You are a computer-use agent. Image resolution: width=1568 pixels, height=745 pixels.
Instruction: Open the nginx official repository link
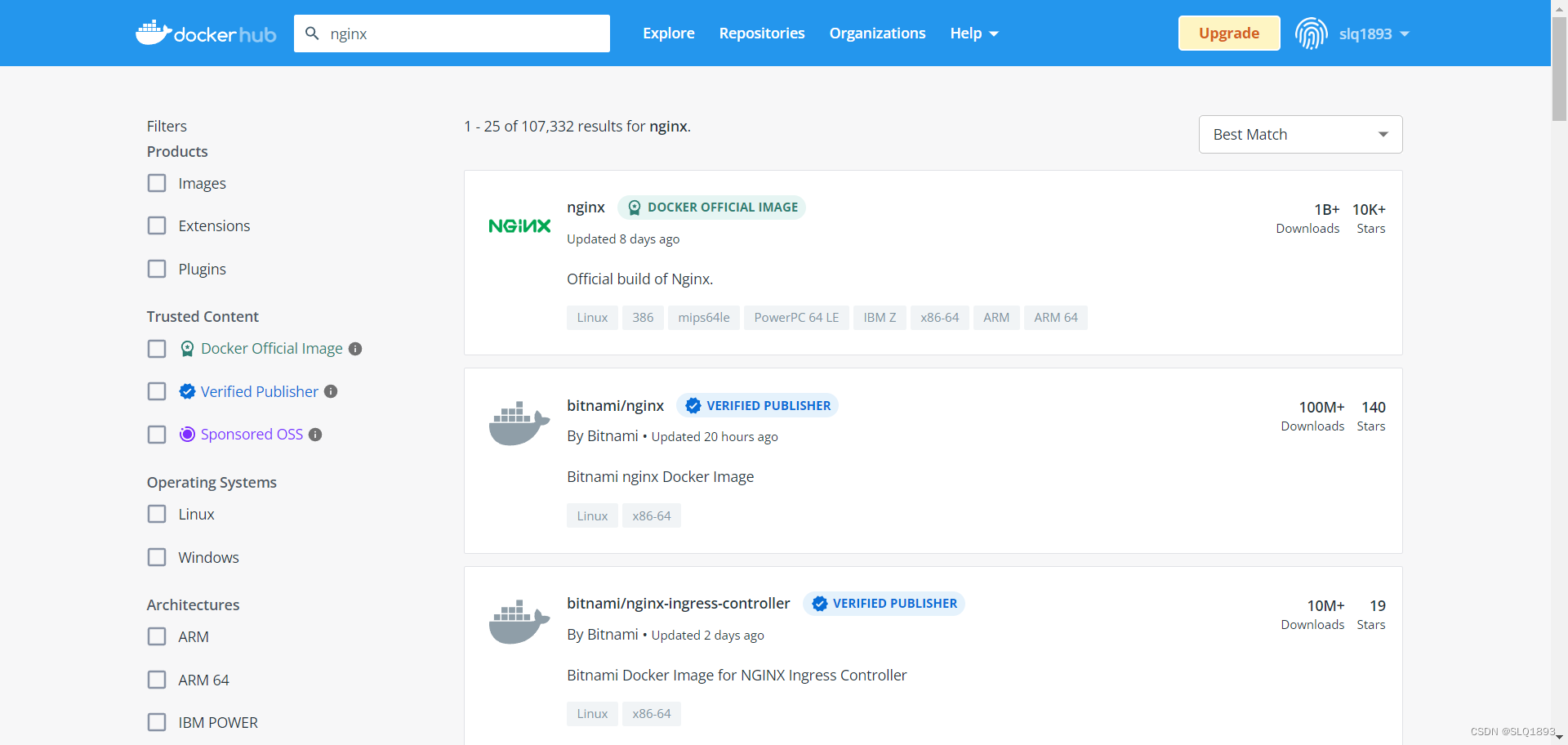click(586, 207)
